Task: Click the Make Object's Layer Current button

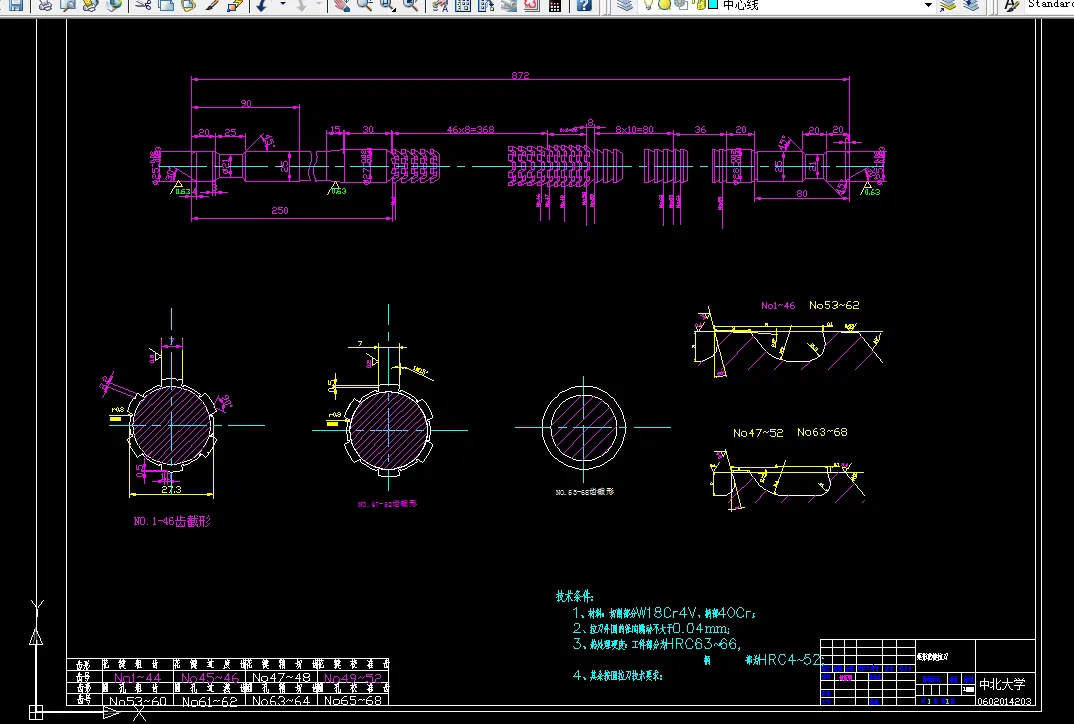Action: [x=947, y=5]
